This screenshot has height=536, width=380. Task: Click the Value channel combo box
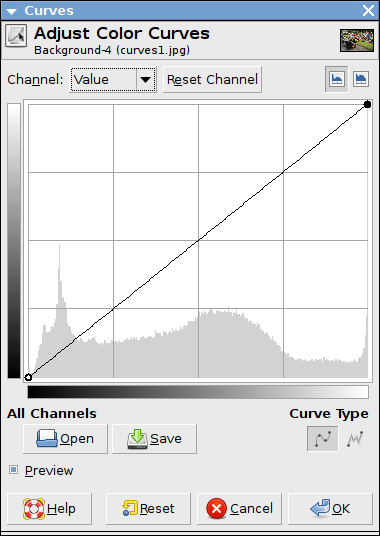point(113,80)
